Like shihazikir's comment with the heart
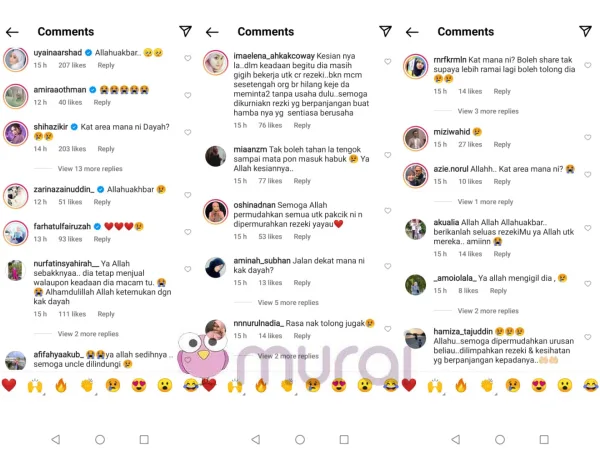 point(188,132)
